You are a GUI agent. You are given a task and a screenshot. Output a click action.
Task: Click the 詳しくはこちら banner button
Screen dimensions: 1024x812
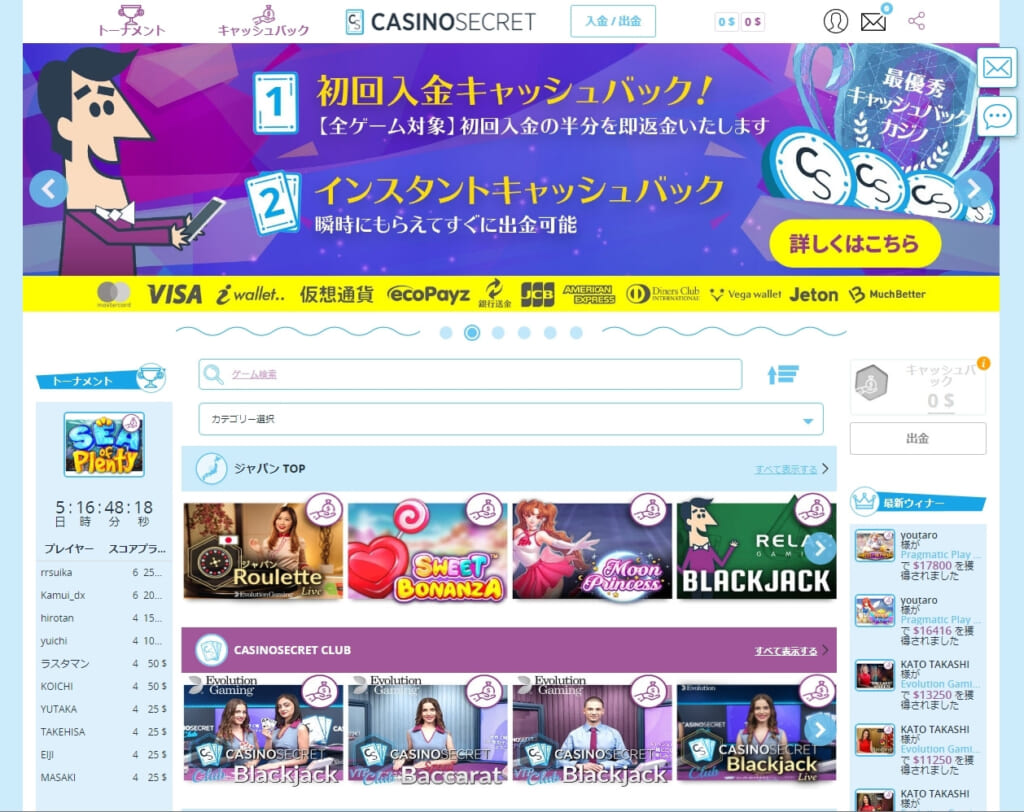(855, 244)
